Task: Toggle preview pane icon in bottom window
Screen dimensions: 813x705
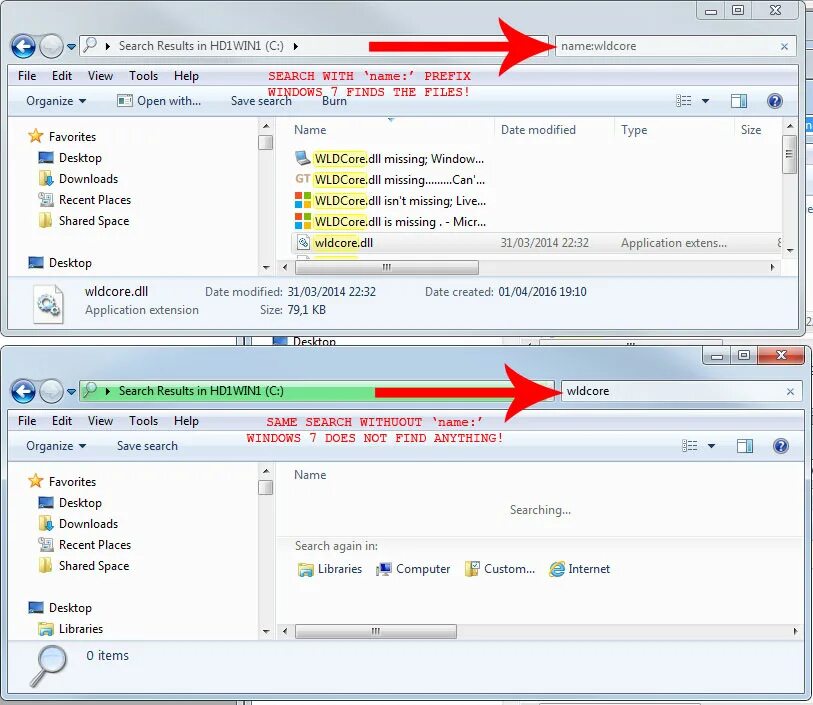Action: point(745,446)
